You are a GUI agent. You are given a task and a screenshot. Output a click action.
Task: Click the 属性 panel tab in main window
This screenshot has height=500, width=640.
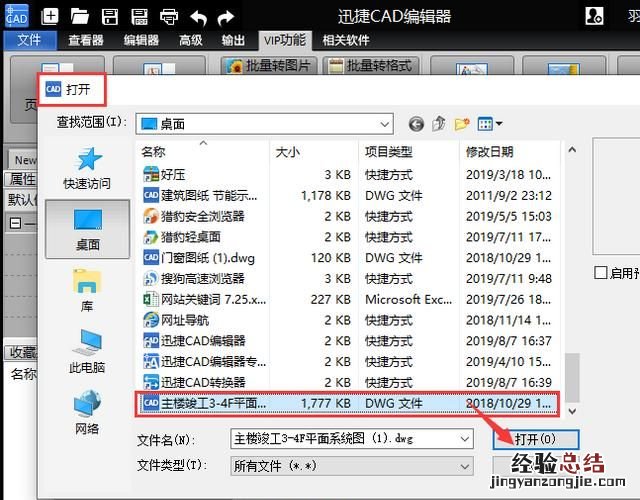coord(22,179)
